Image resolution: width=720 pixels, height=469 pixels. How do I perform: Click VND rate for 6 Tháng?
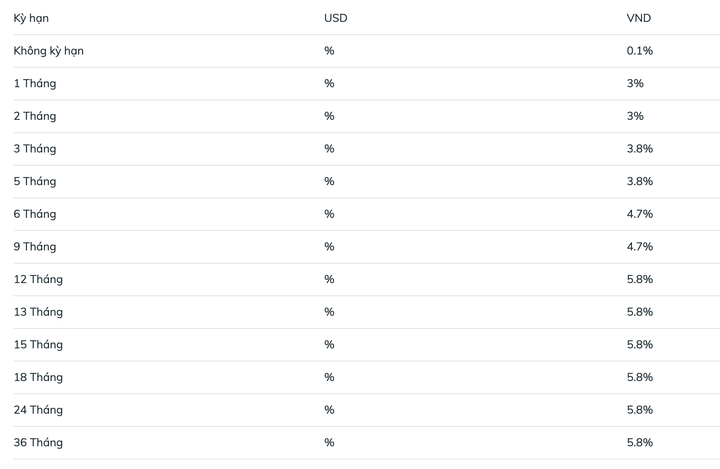(640, 214)
